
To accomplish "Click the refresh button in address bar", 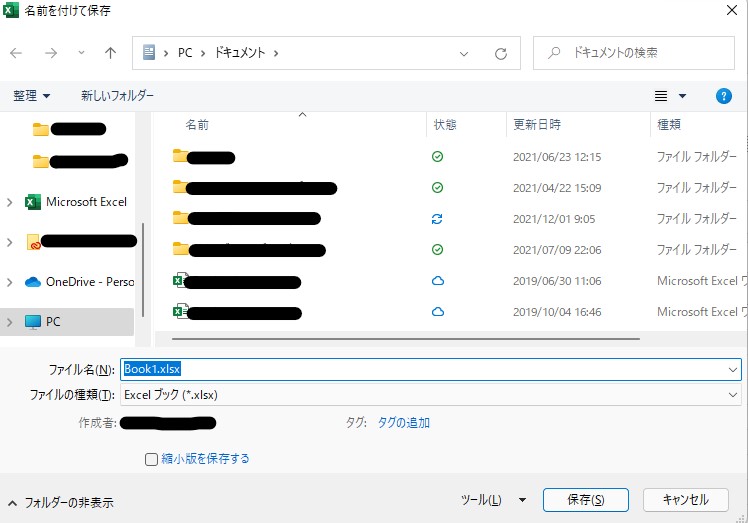I will [500, 52].
